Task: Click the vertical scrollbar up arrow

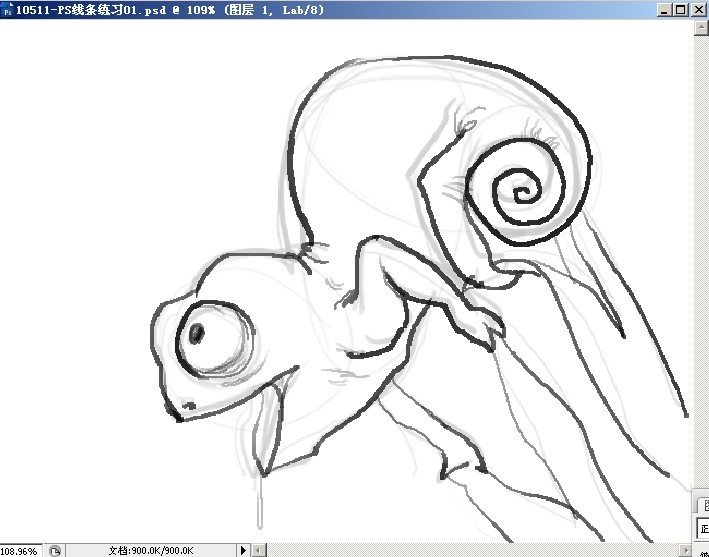Action: pos(701,27)
